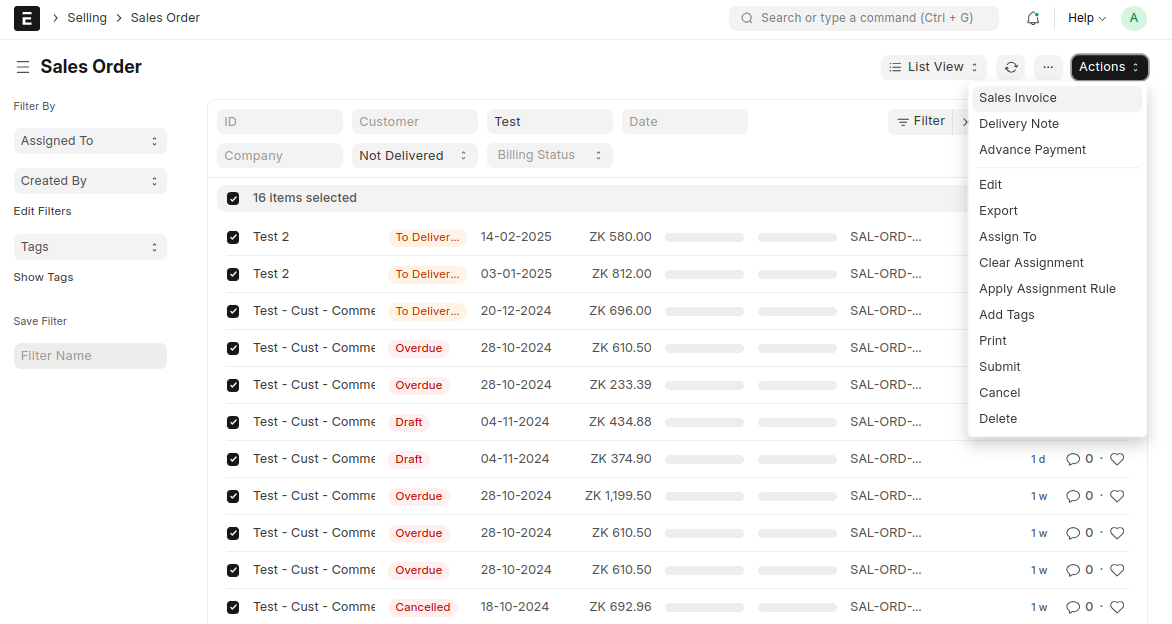
Task: Click the per-delivered bar of ZK 812.00 order
Action: pos(704,274)
